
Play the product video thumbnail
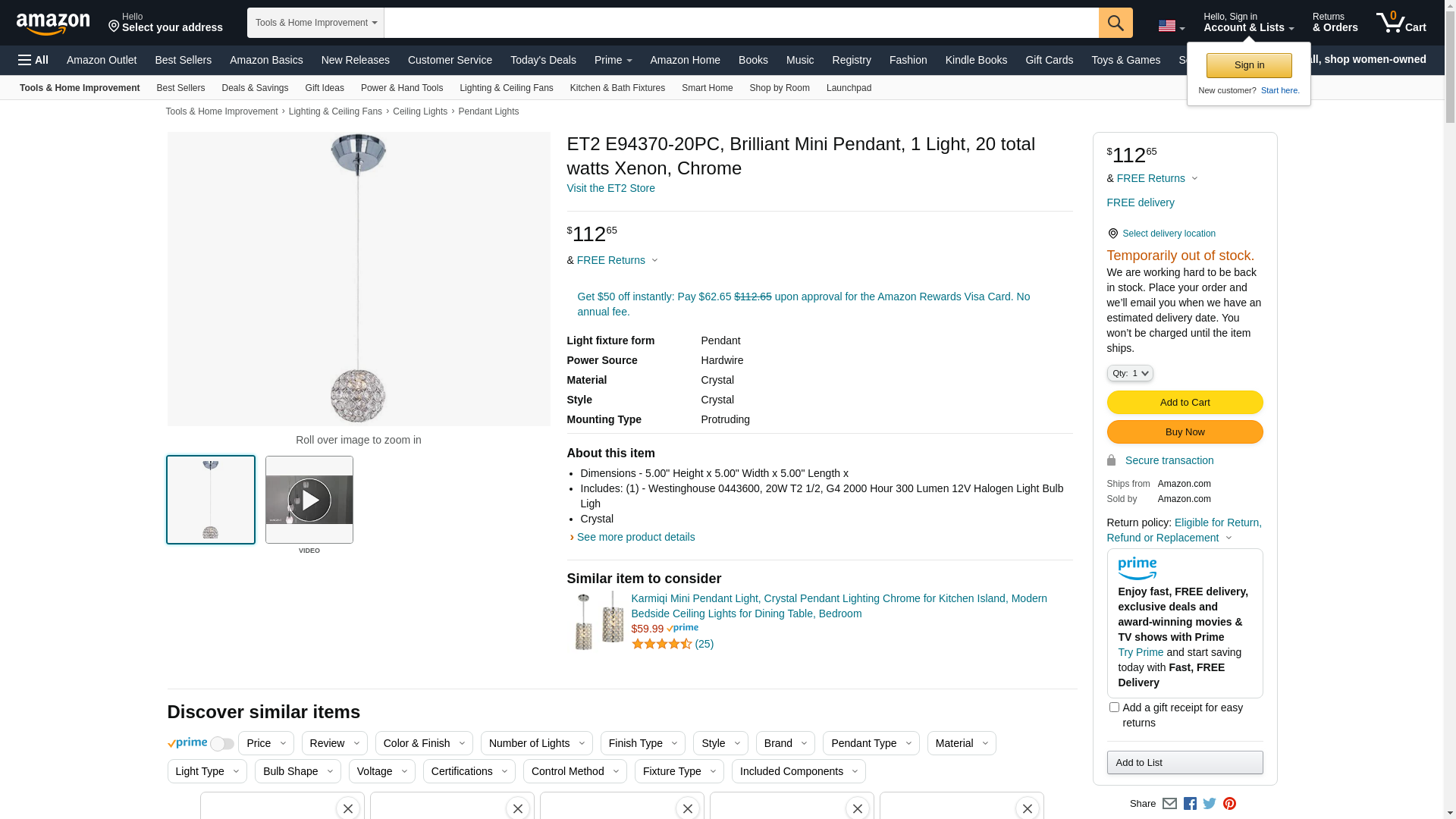coord(309,500)
